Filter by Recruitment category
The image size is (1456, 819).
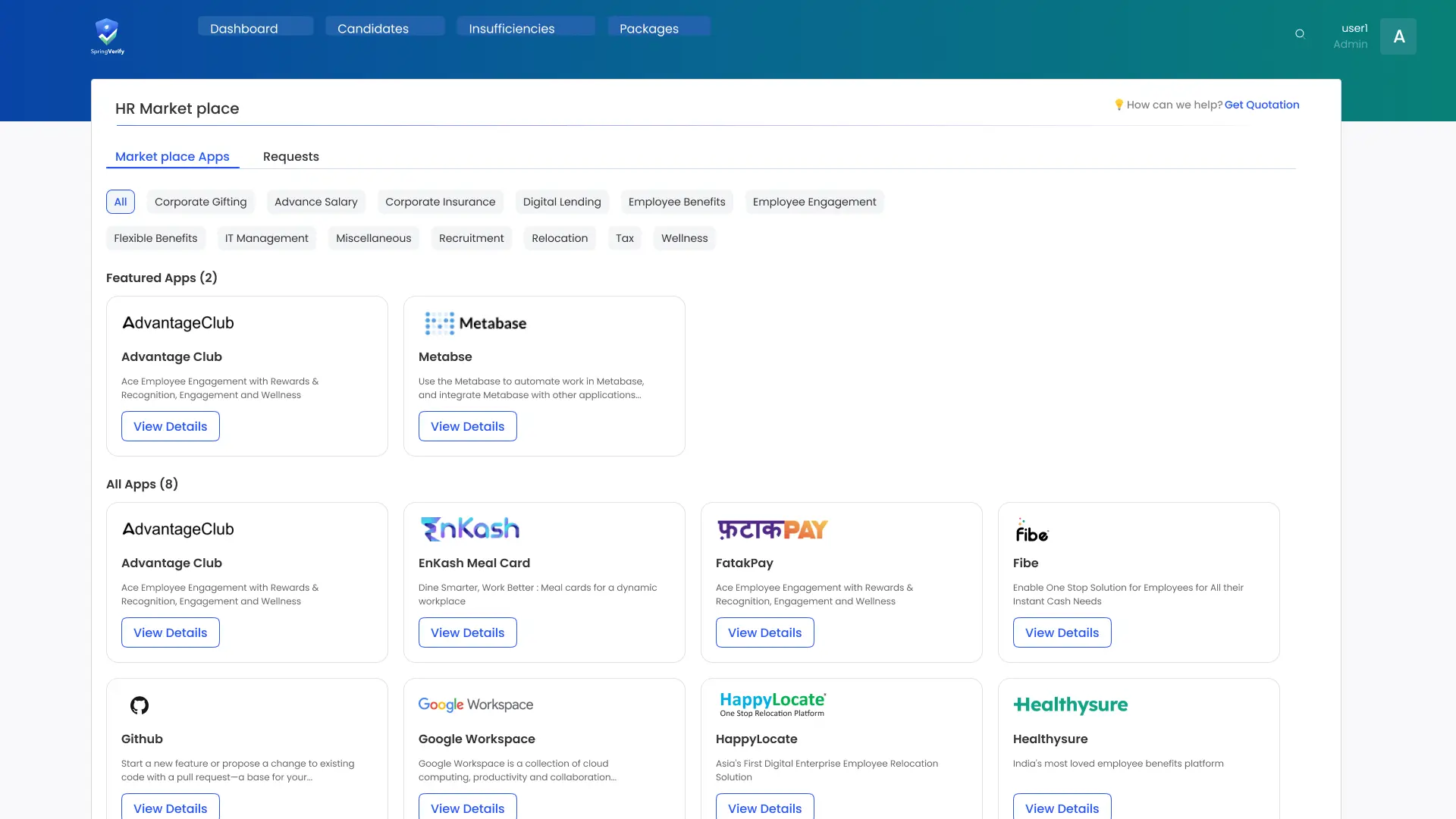(x=472, y=238)
